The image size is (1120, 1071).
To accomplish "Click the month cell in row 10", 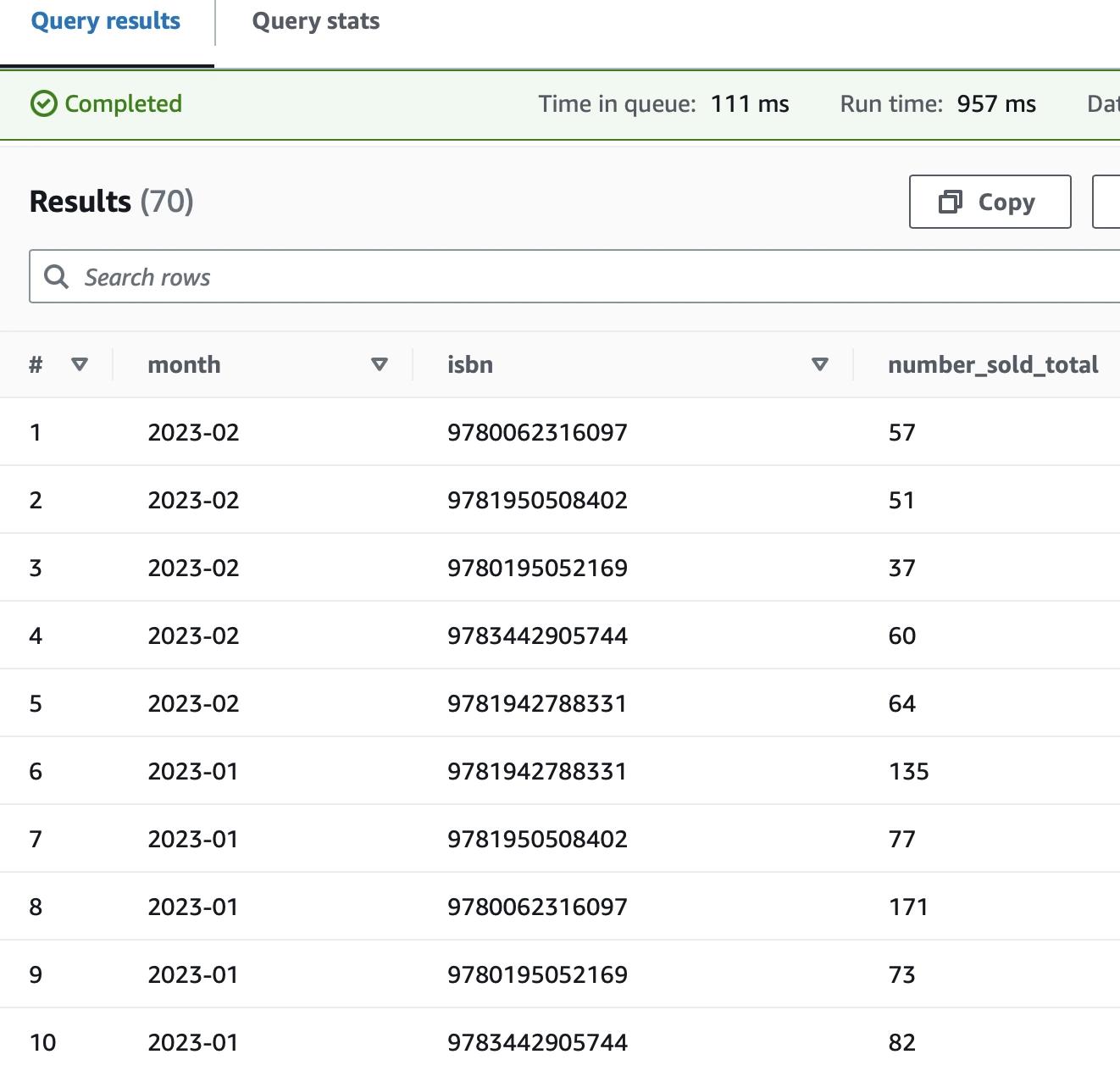I will click(x=193, y=1043).
